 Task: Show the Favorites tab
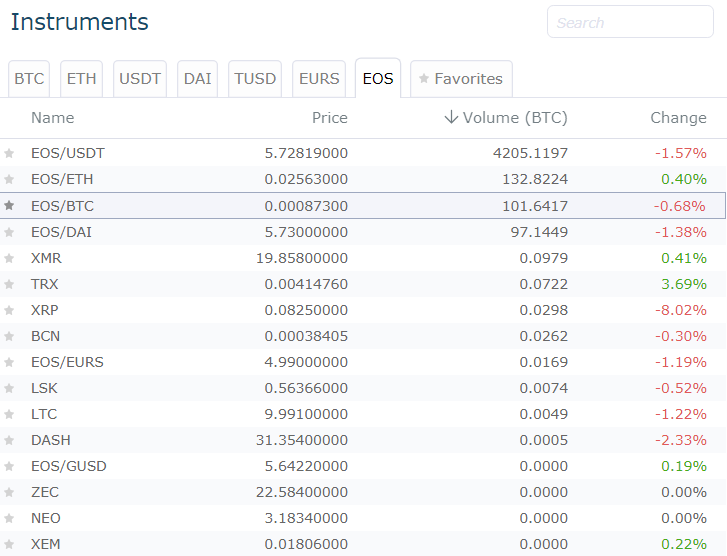461,79
